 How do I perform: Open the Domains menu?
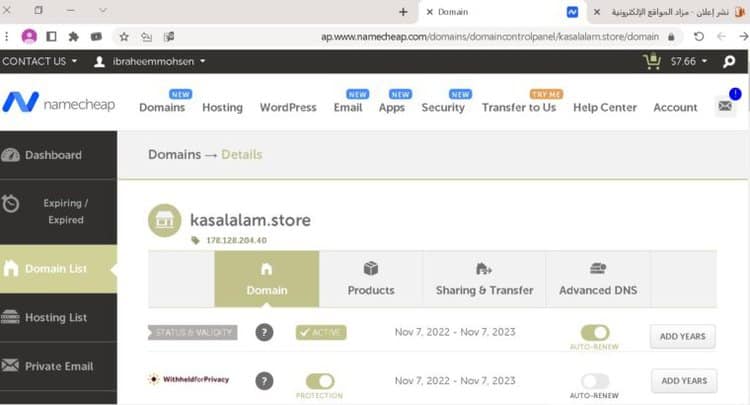pos(162,108)
